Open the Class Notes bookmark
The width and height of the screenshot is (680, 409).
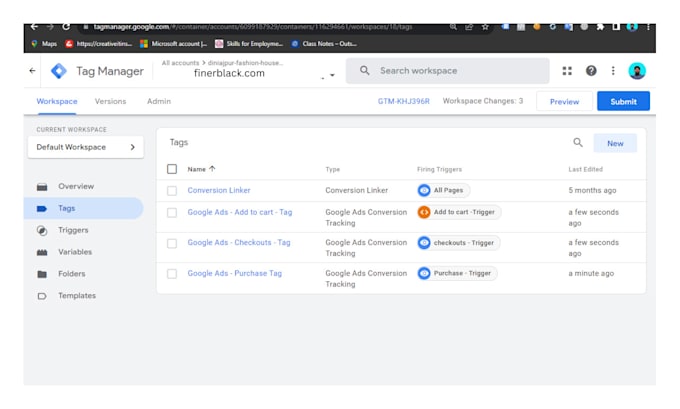pyautogui.click(x=324, y=44)
